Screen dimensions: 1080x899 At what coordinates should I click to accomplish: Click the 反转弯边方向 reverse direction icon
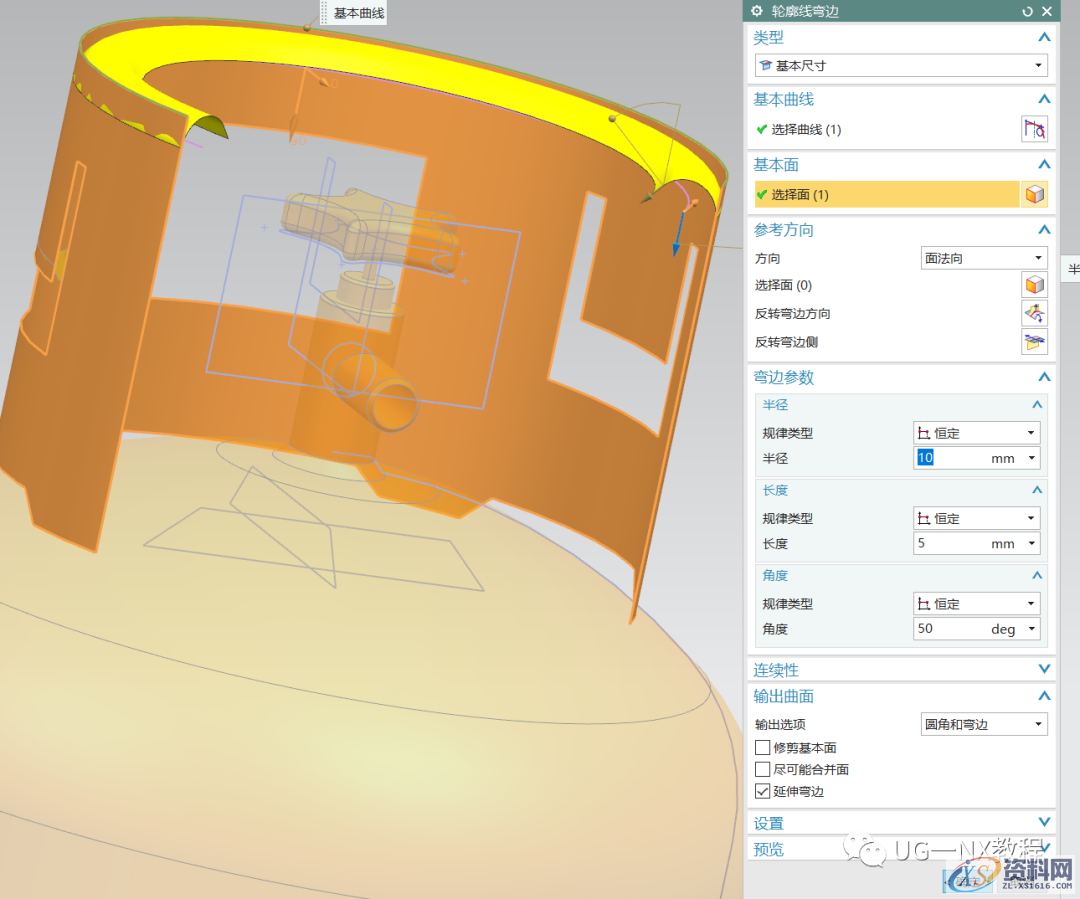click(x=1034, y=313)
